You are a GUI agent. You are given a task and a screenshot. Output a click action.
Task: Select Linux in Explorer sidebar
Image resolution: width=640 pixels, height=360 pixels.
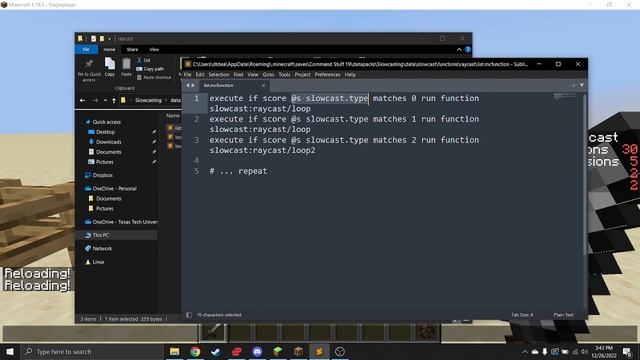click(98, 262)
